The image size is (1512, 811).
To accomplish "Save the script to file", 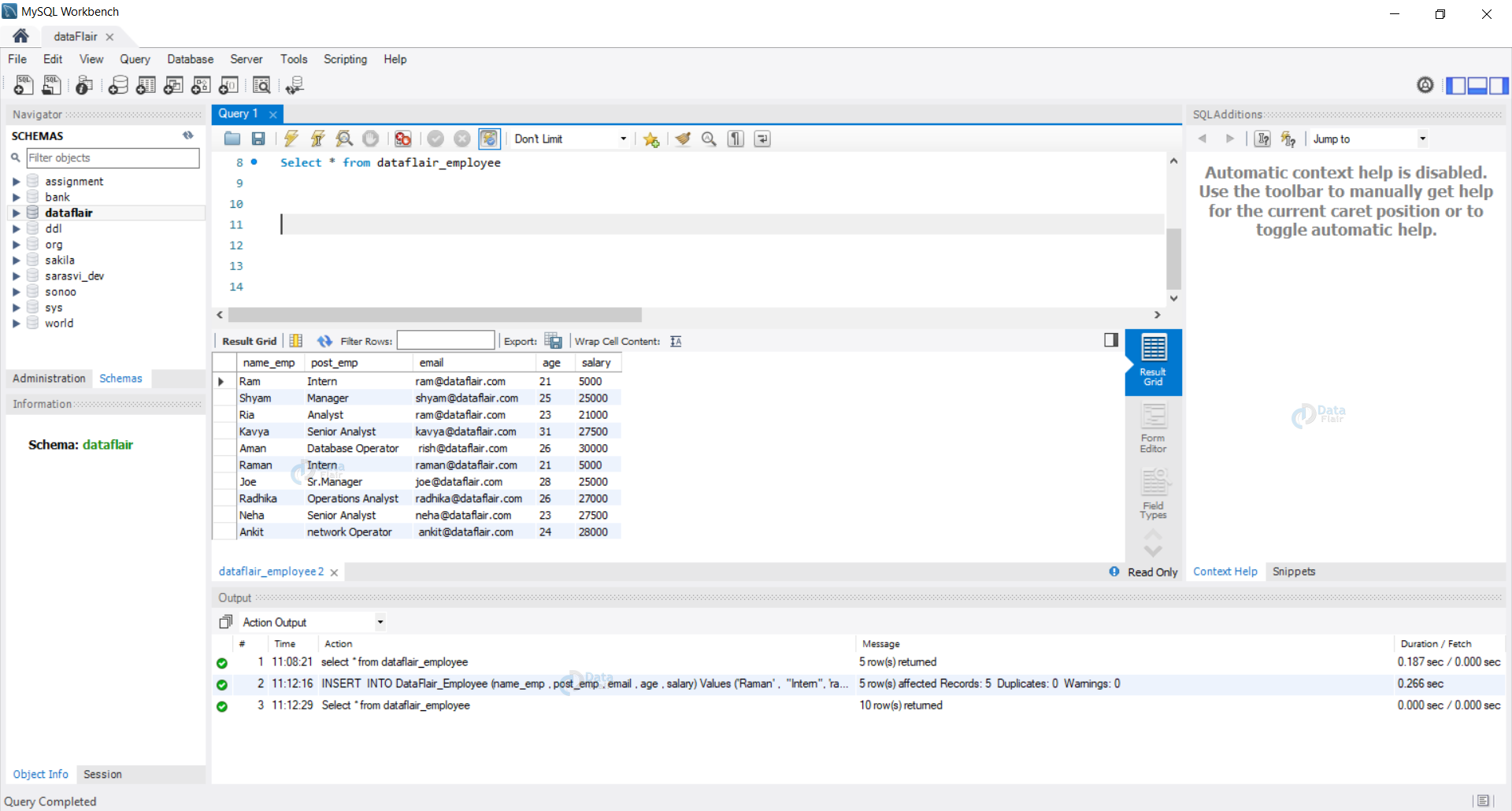I will 258,139.
